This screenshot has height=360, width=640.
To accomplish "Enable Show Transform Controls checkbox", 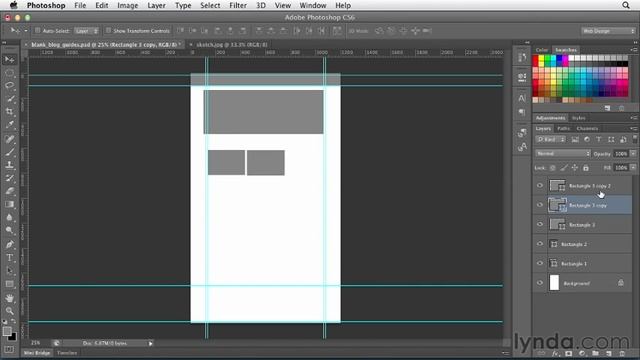I will (x=109, y=31).
